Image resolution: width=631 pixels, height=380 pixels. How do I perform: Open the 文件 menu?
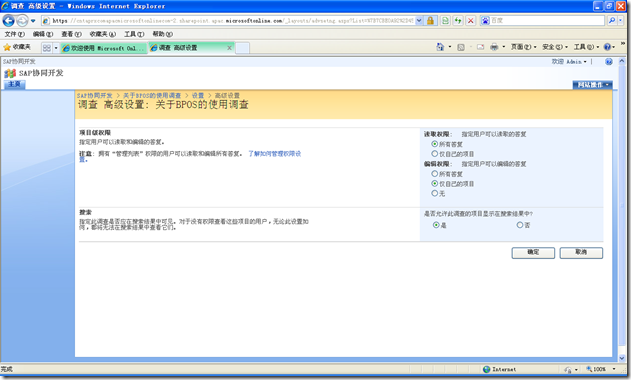coord(14,34)
